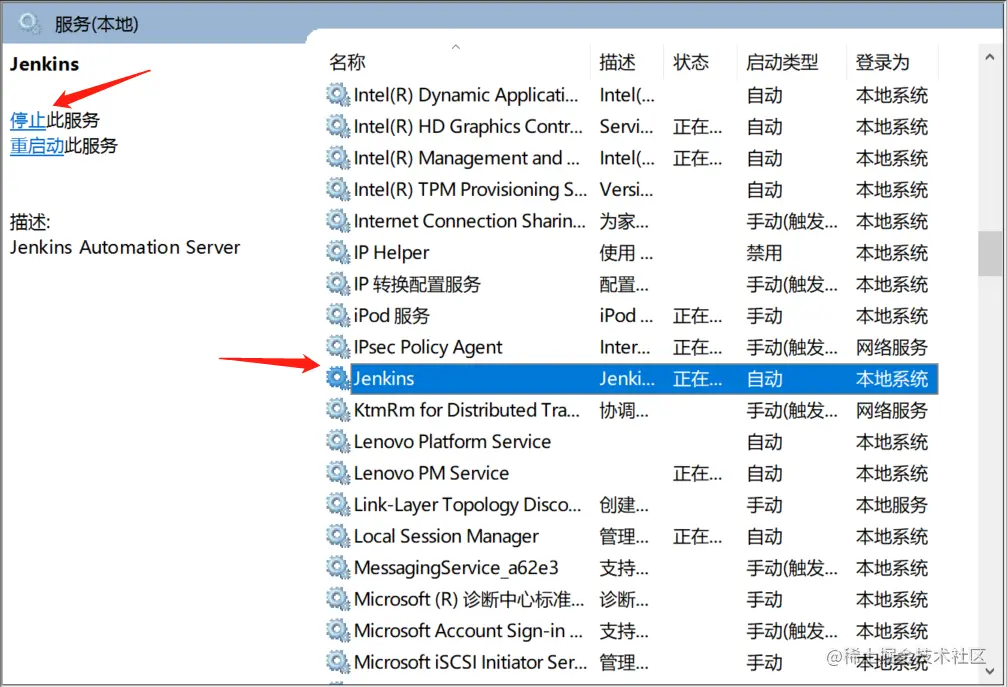
Task: Click the 服务(本地) header magnifier gear icon
Action: click(x=30, y=24)
